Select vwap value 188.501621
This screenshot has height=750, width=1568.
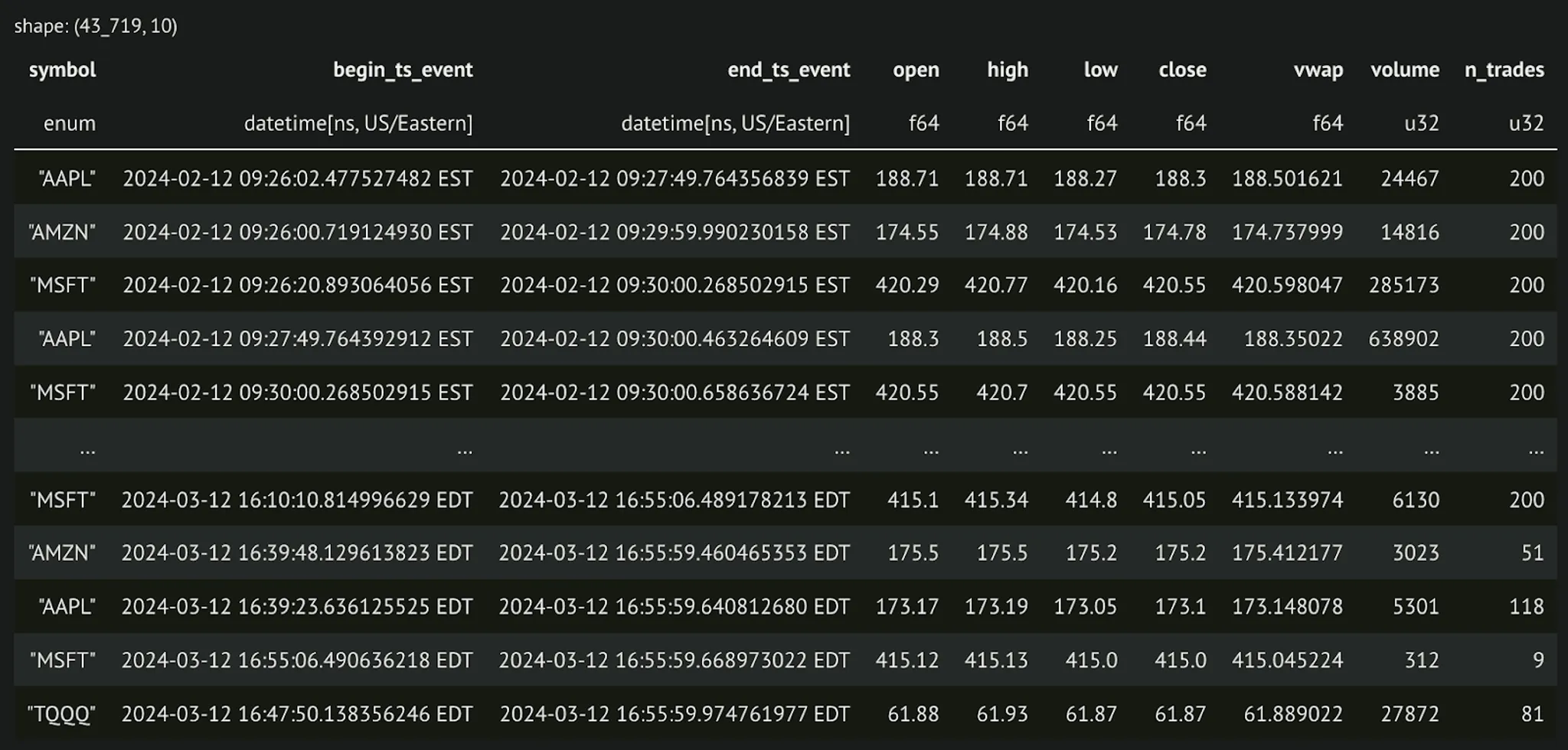tap(1287, 178)
